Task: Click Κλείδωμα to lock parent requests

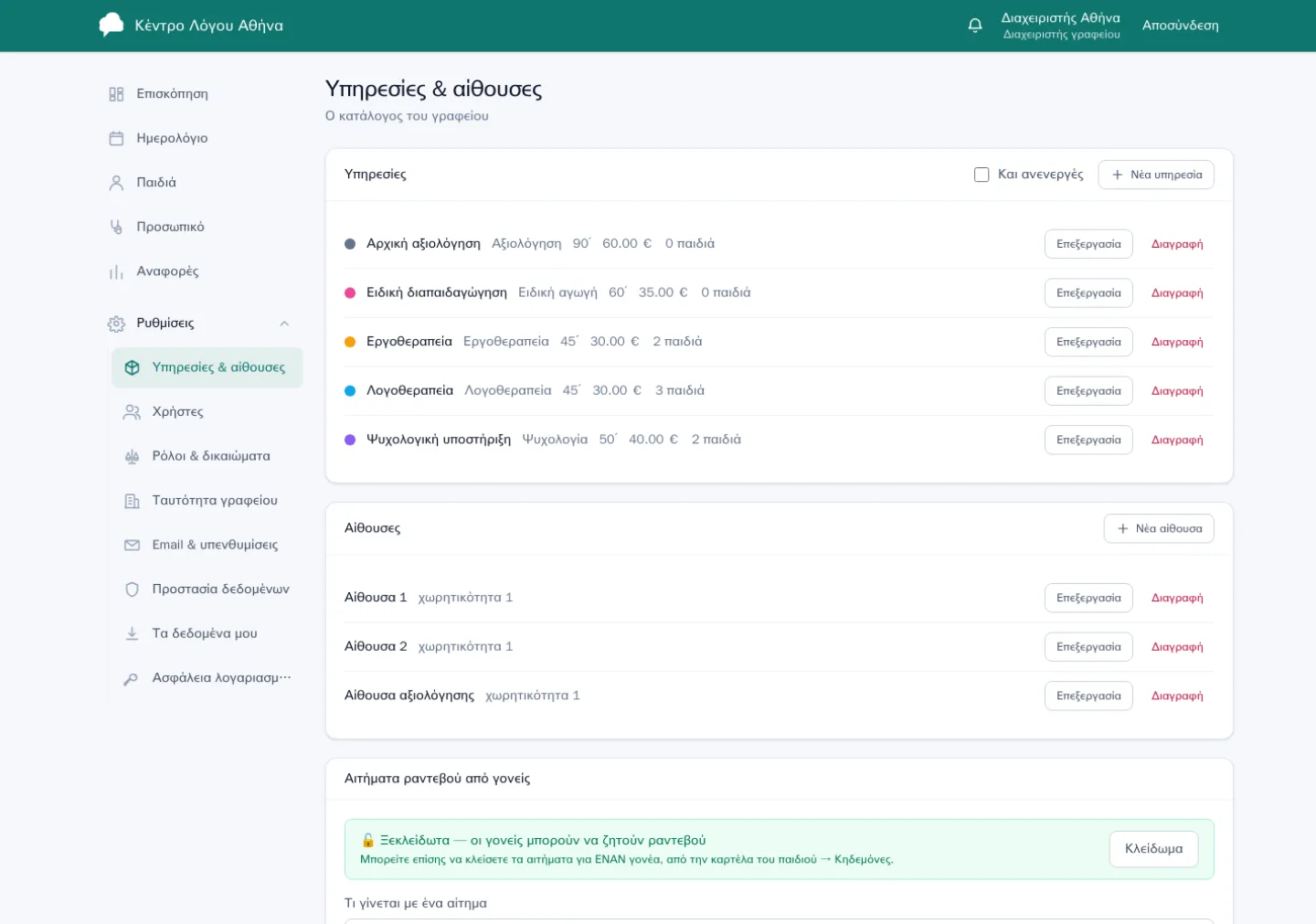Action: pyautogui.click(x=1153, y=849)
